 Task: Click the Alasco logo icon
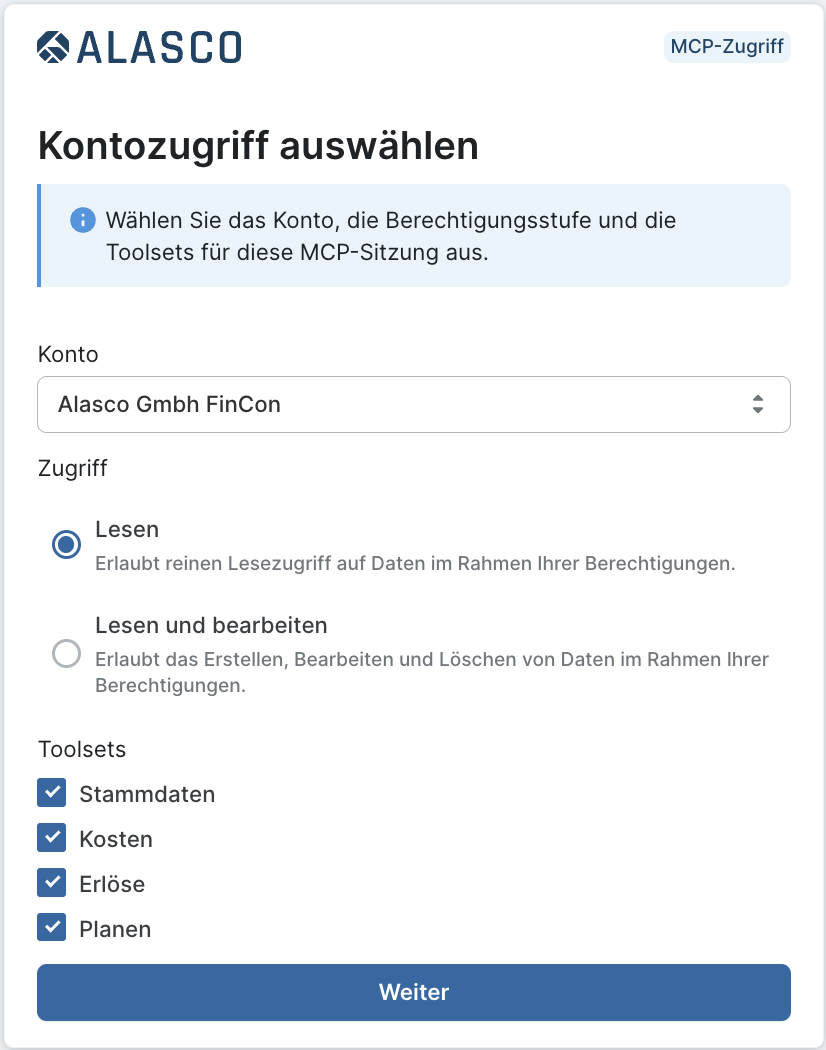(53, 47)
